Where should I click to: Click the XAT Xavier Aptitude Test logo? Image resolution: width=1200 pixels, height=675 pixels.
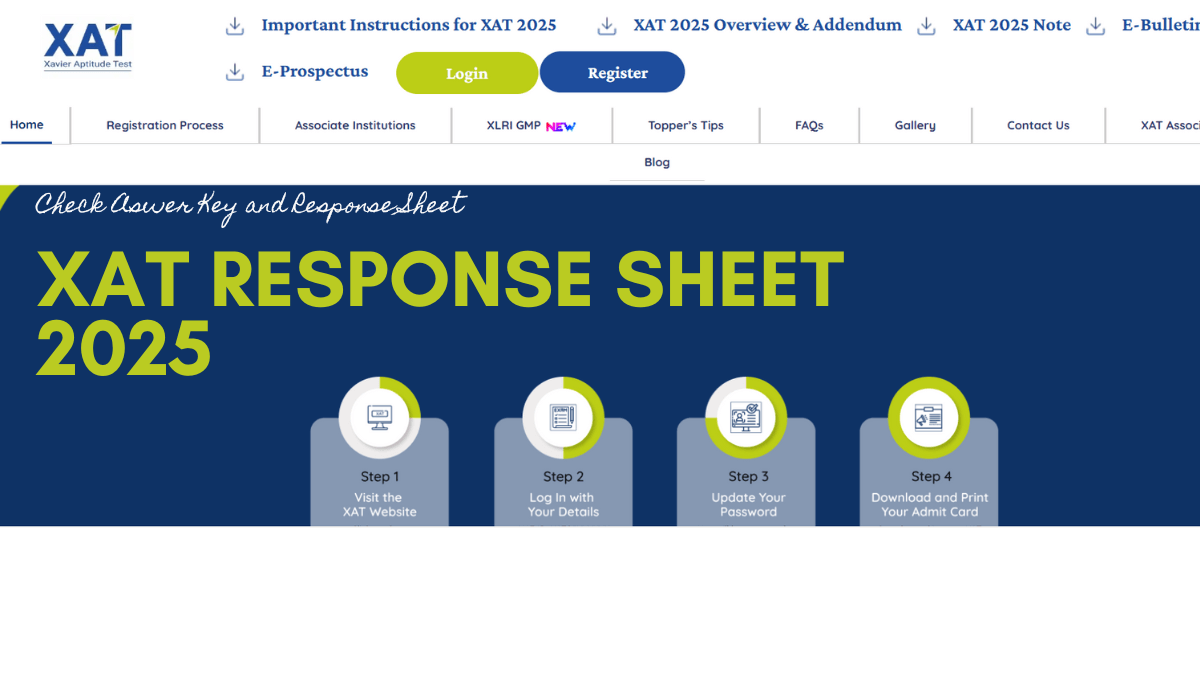(88, 46)
